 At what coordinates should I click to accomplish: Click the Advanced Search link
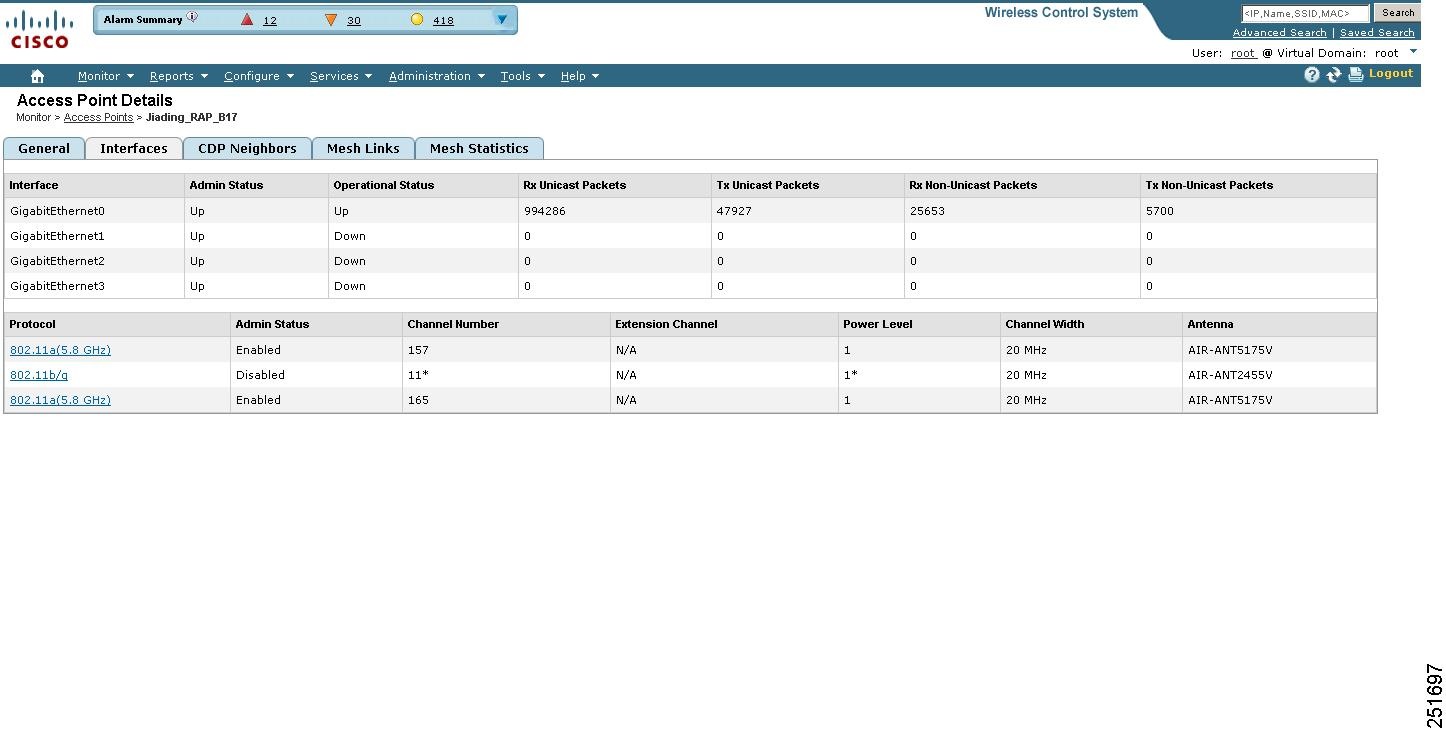[x=1279, y=32]
